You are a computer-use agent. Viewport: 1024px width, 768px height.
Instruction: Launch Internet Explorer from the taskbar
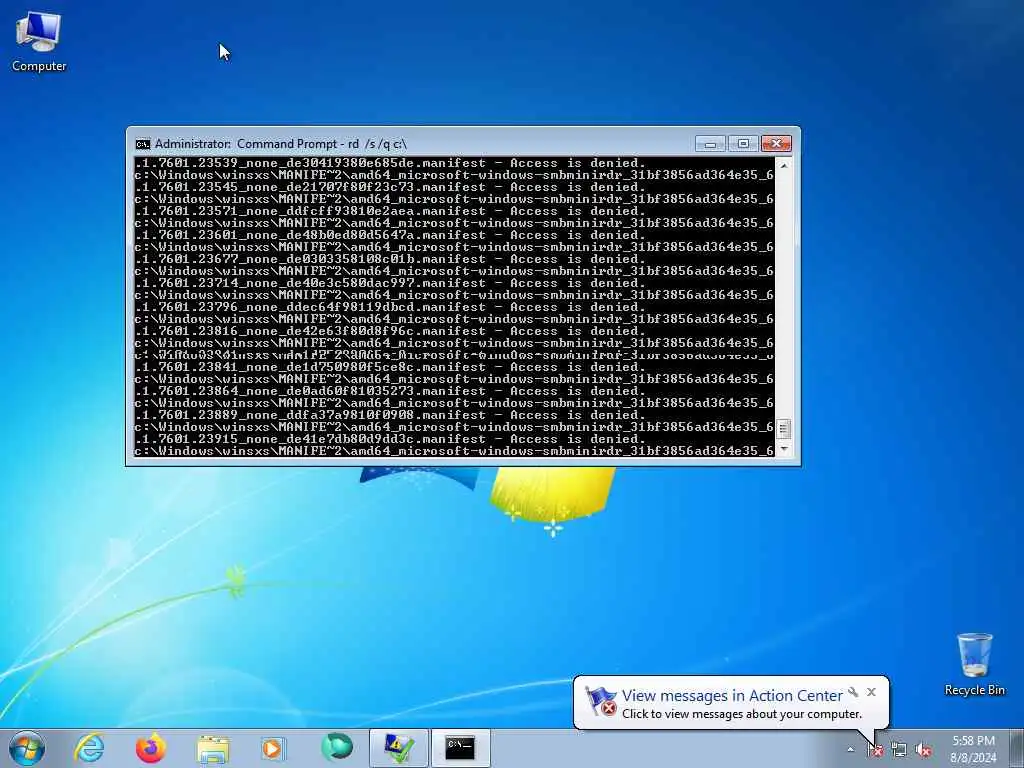coord(89,748)
